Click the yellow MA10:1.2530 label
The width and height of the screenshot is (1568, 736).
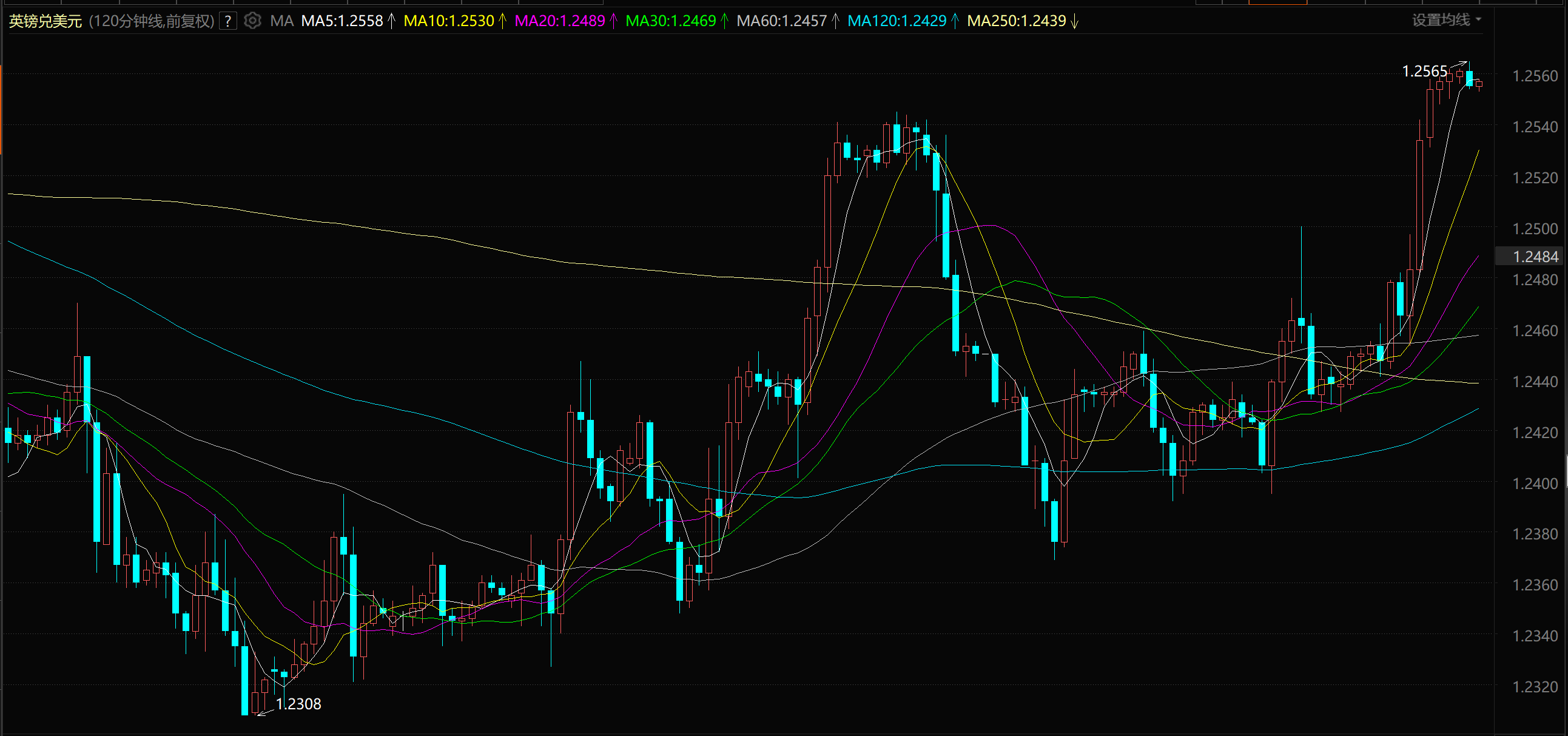[449, 21]
